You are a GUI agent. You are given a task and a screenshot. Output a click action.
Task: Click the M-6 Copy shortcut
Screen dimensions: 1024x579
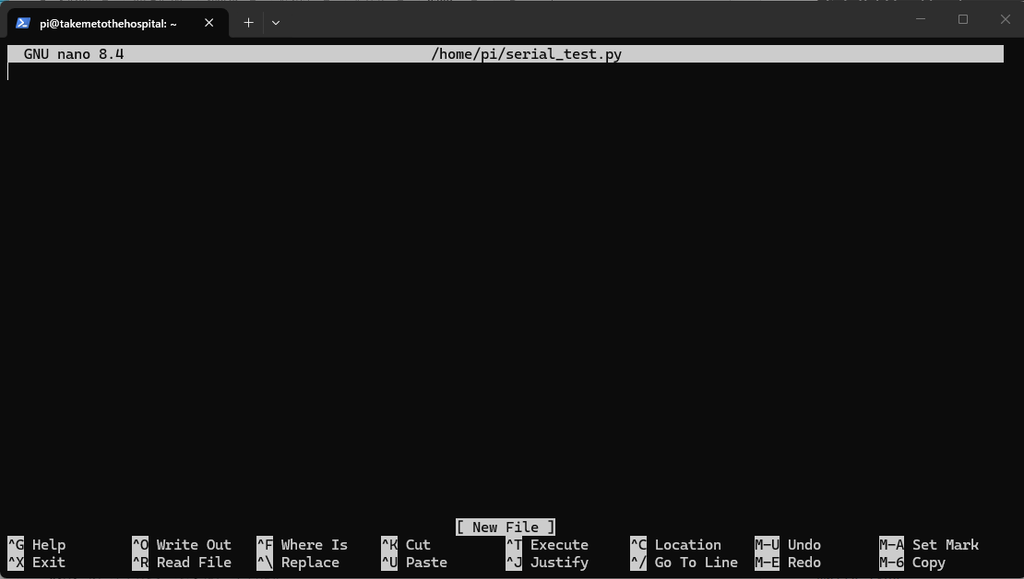point(912,562)
